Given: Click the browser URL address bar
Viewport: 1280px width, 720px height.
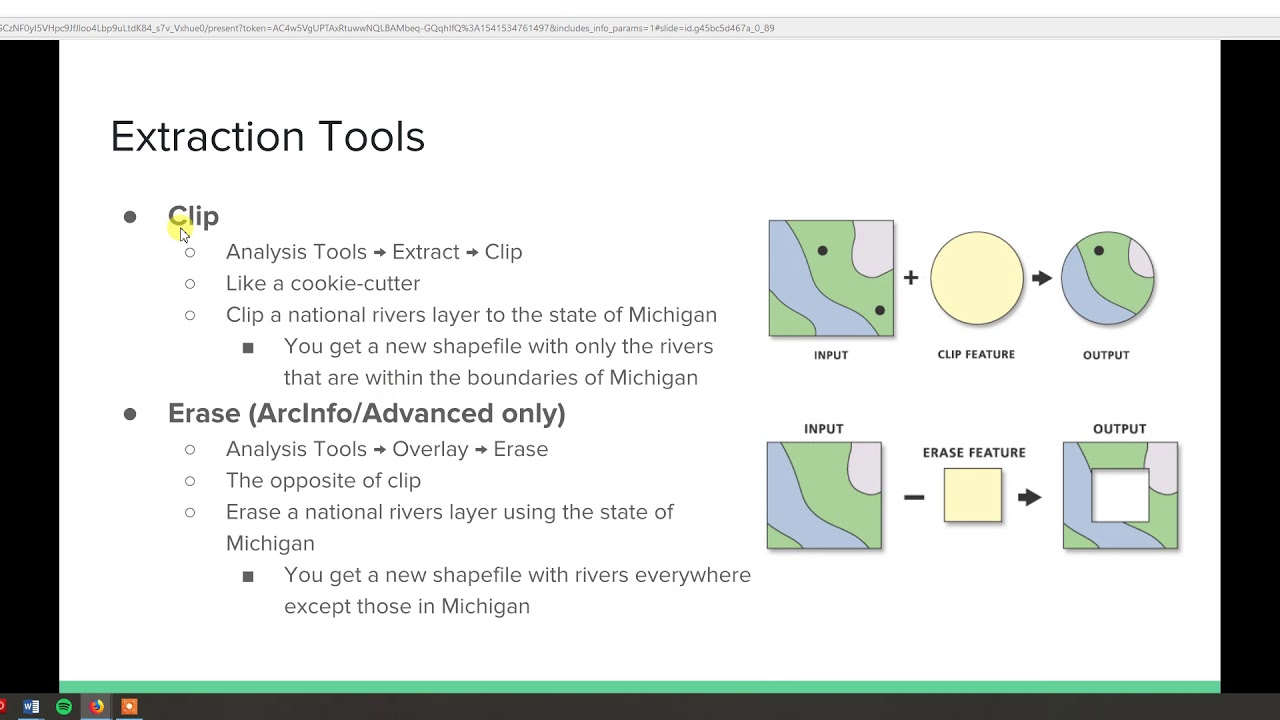Looking at the screenshot, I should (640, 28).
